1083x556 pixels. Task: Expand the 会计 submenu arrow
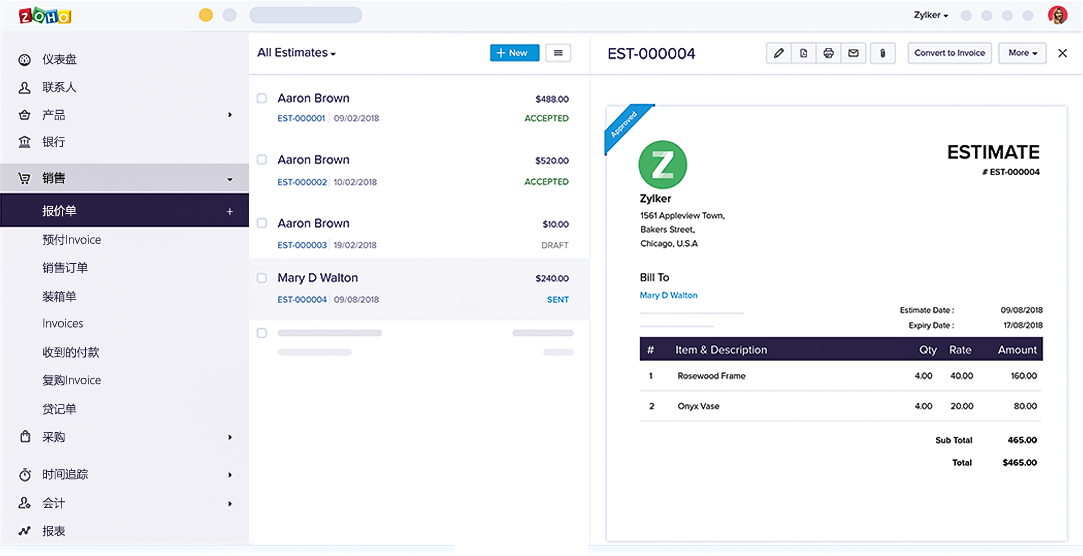coord(230,504)
